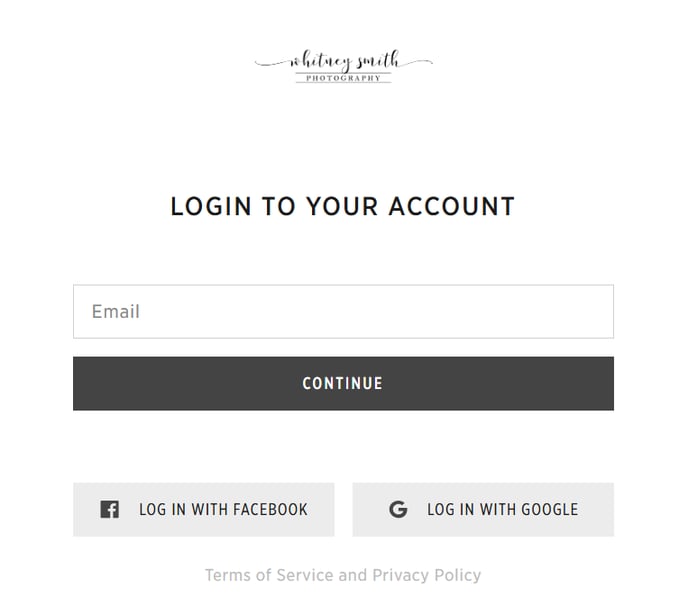Click the word 'LOGIN' in the heading

(x=211, y=206)
